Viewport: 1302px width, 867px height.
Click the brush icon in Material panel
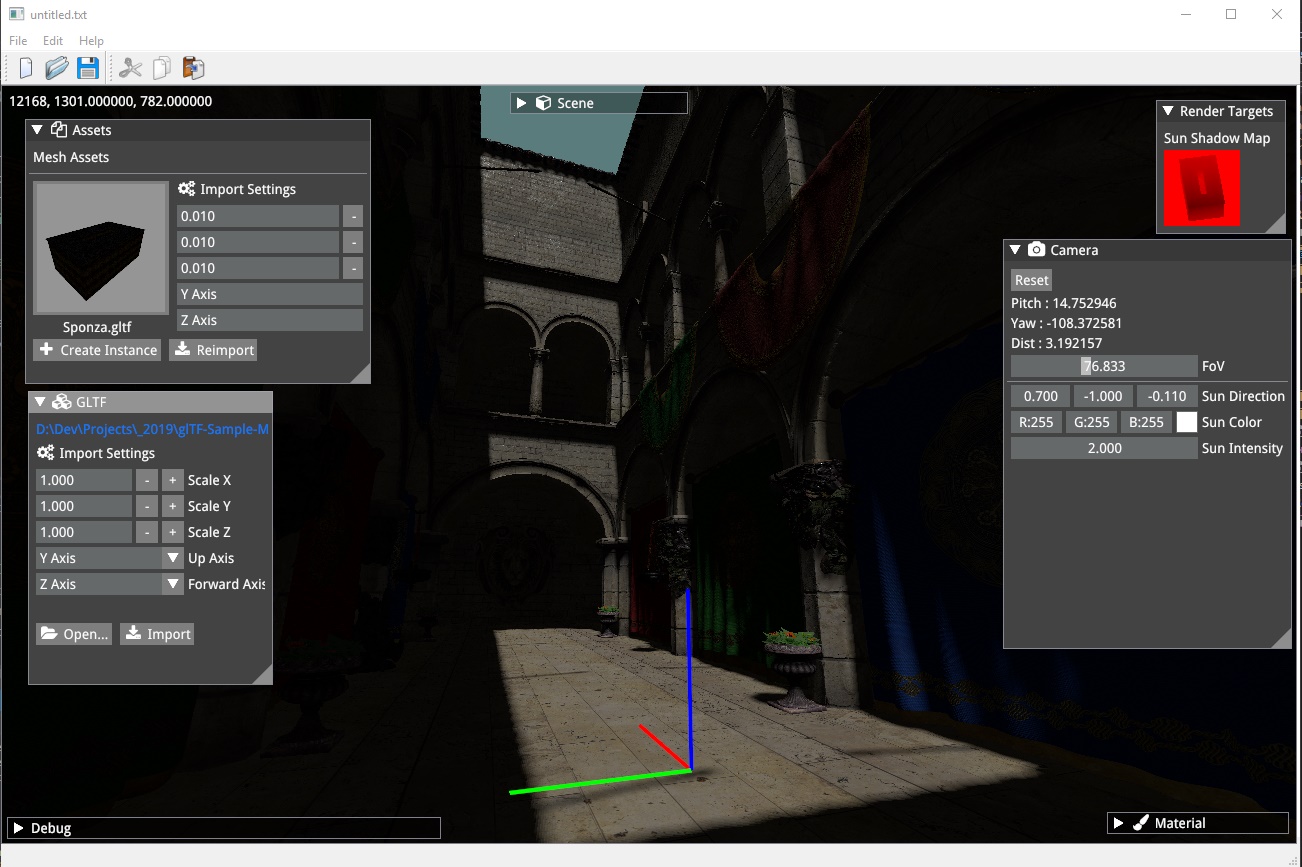coord(1141,823)
